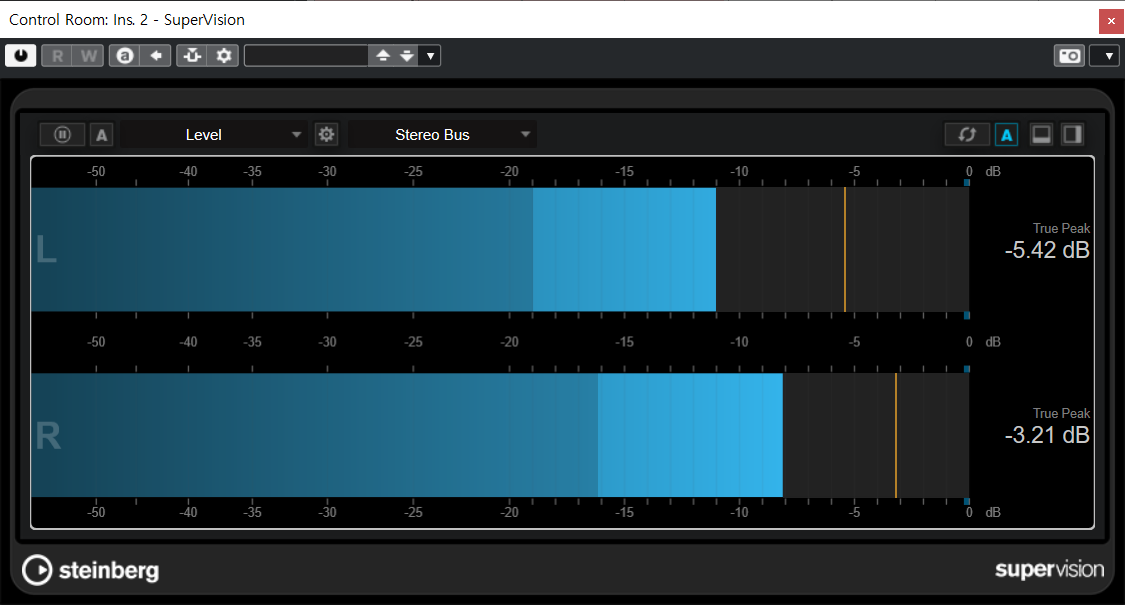Toggle the plugin power bypass button
Screen dimensions: 1125x605
point(20,56)
